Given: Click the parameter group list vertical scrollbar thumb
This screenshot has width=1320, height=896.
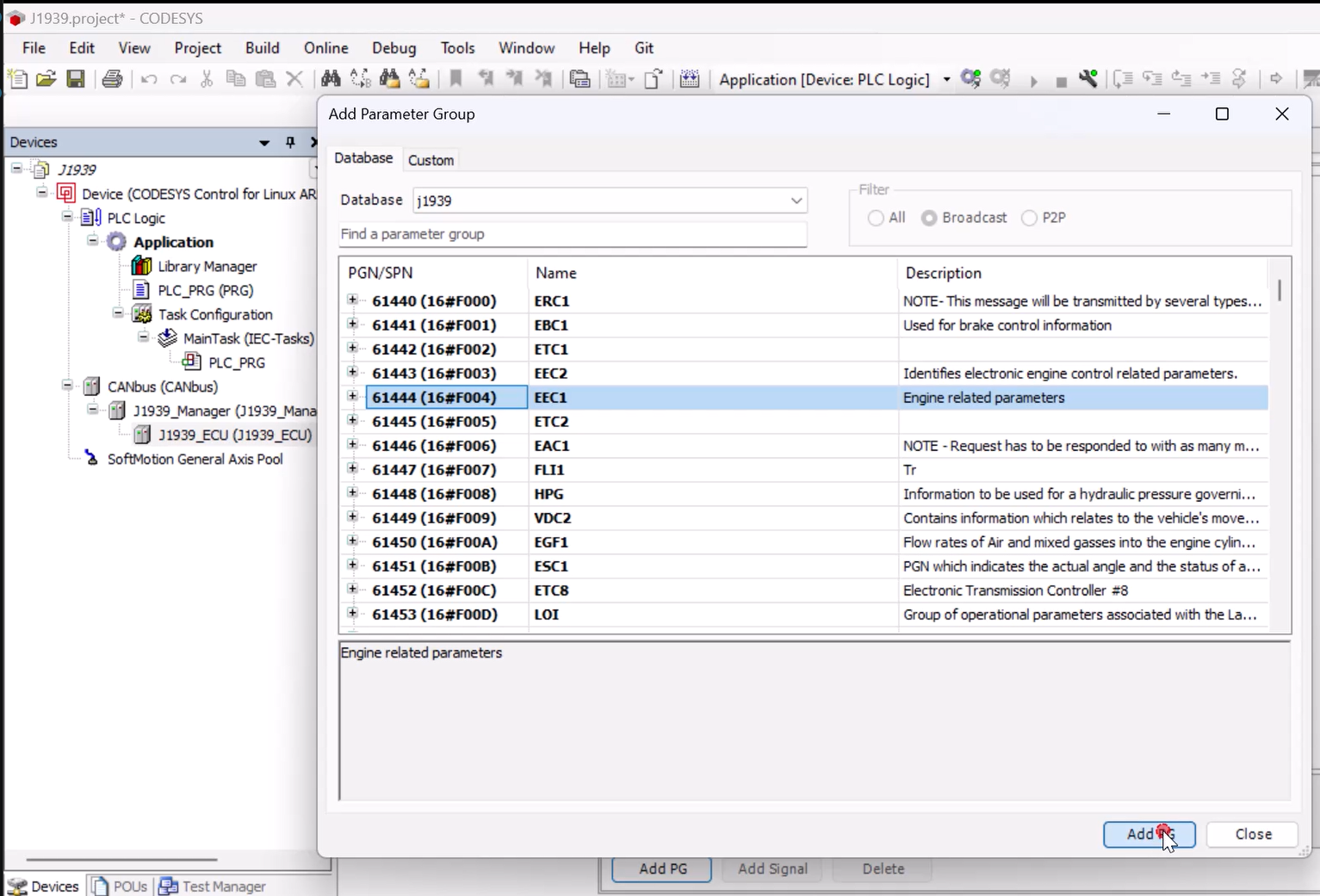Looking at the screenshot, I should [x=1280, y=290].
